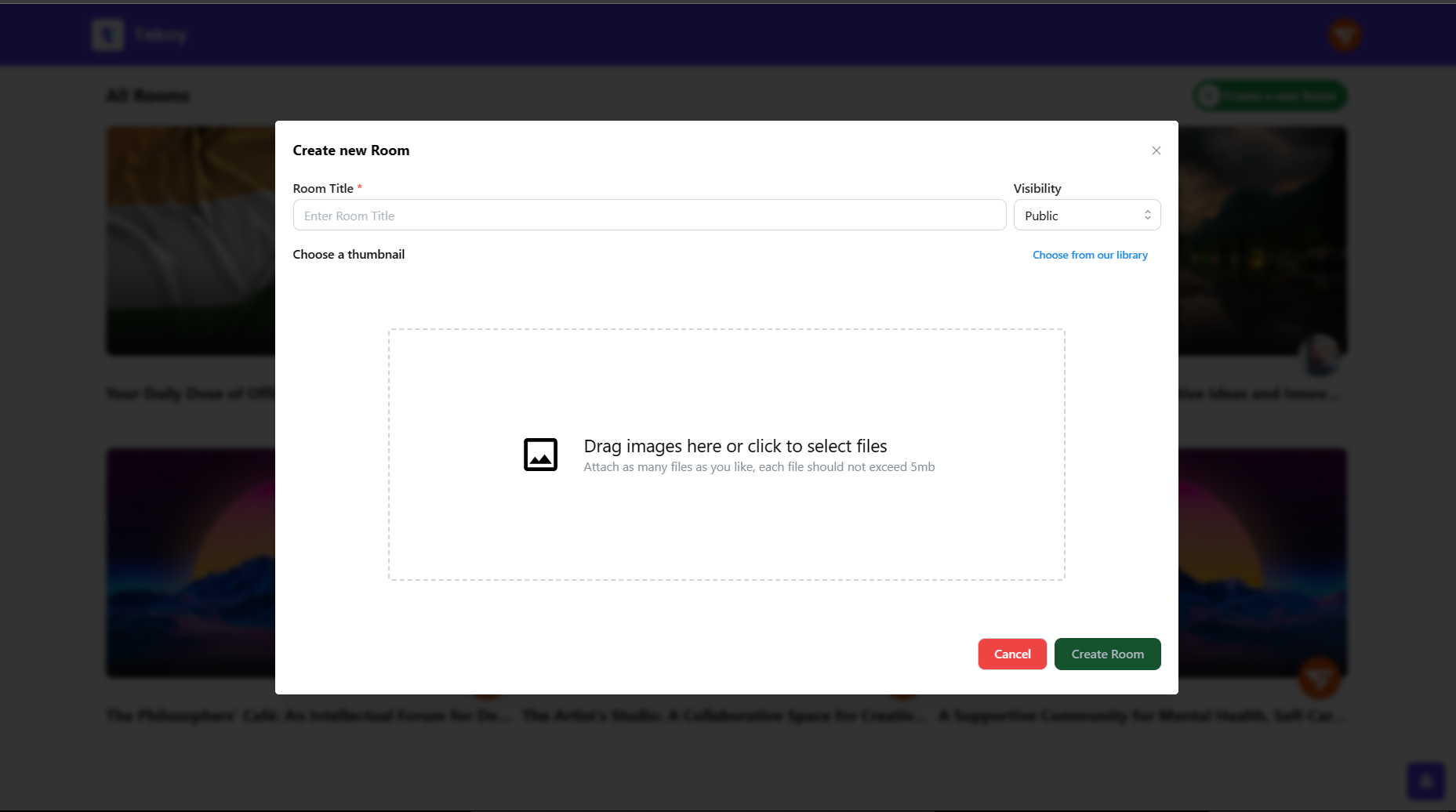Open the blurred top-left room thumbnail
Image resolution: width=1456 pixels, height=812 pixels.
[191, 241]
